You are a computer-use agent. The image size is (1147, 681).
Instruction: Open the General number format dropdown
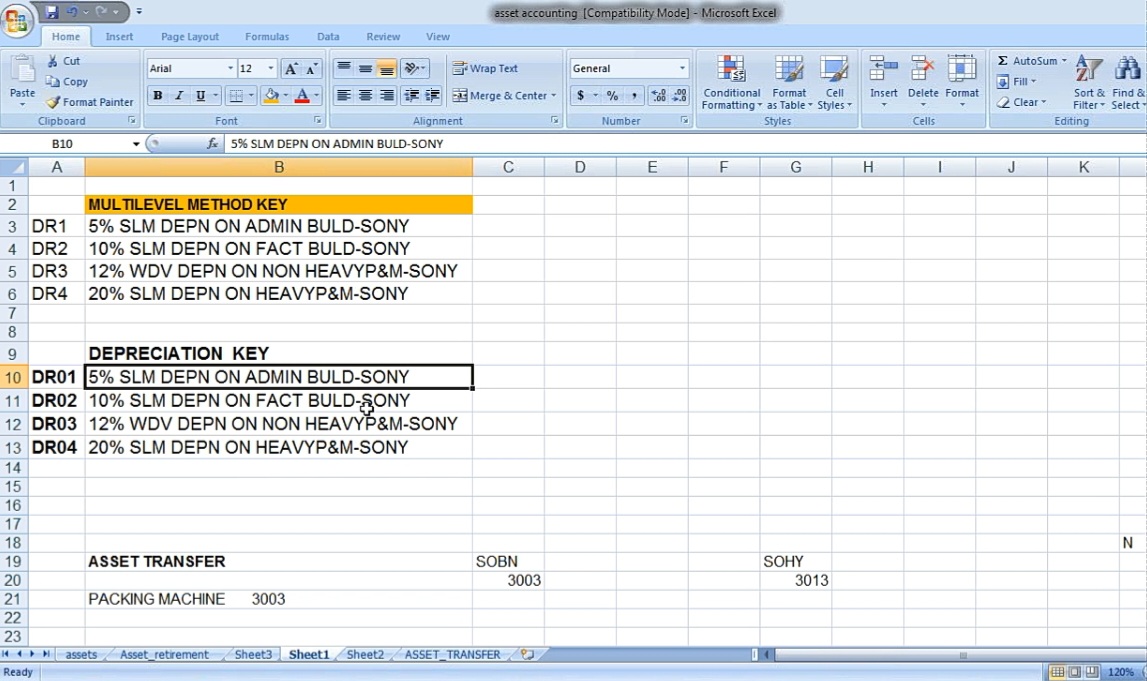682,68
